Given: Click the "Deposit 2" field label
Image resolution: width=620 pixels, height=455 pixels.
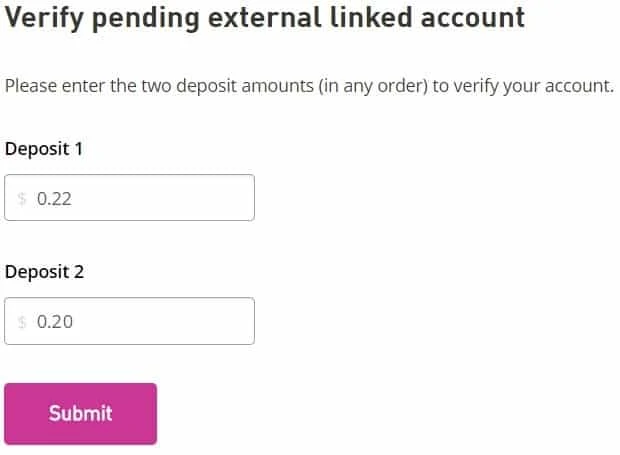Looking at the screenshot, I should [x=44, y=272].
